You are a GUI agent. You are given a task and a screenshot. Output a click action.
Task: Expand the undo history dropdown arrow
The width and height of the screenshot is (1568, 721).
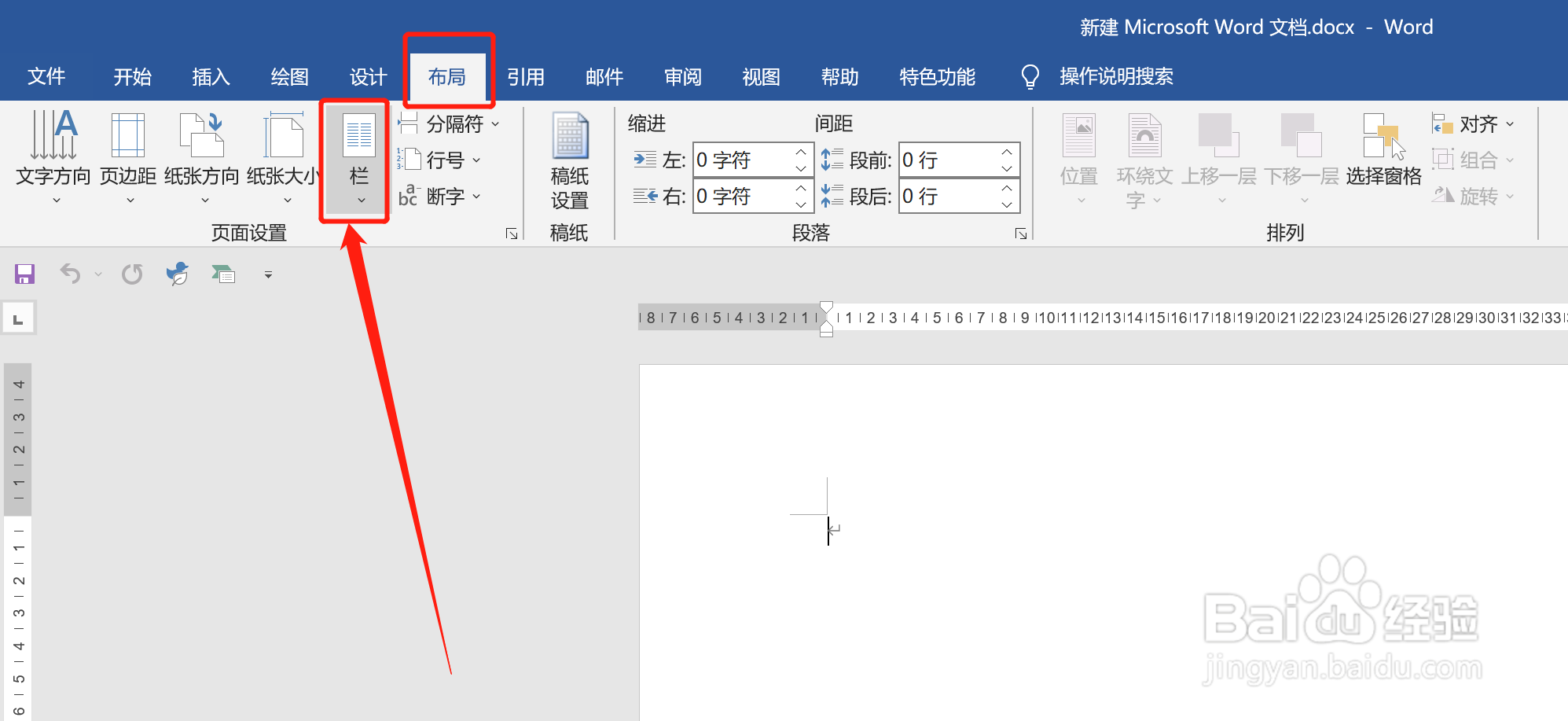[x=98, y=274]
